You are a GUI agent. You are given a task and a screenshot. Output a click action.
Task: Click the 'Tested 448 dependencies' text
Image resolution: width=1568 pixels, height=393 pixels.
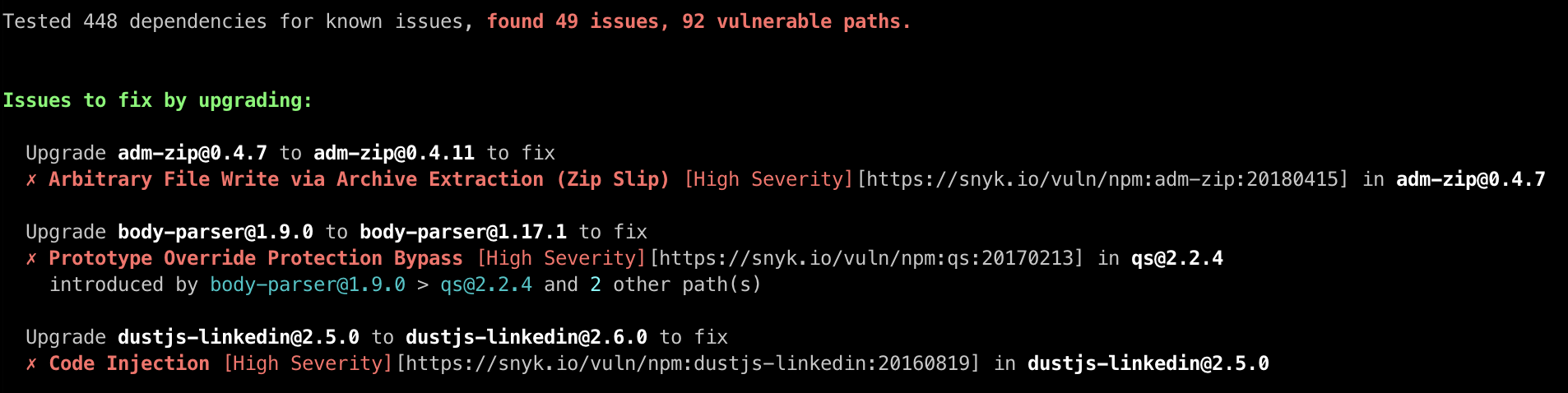[x=135, y=22]
